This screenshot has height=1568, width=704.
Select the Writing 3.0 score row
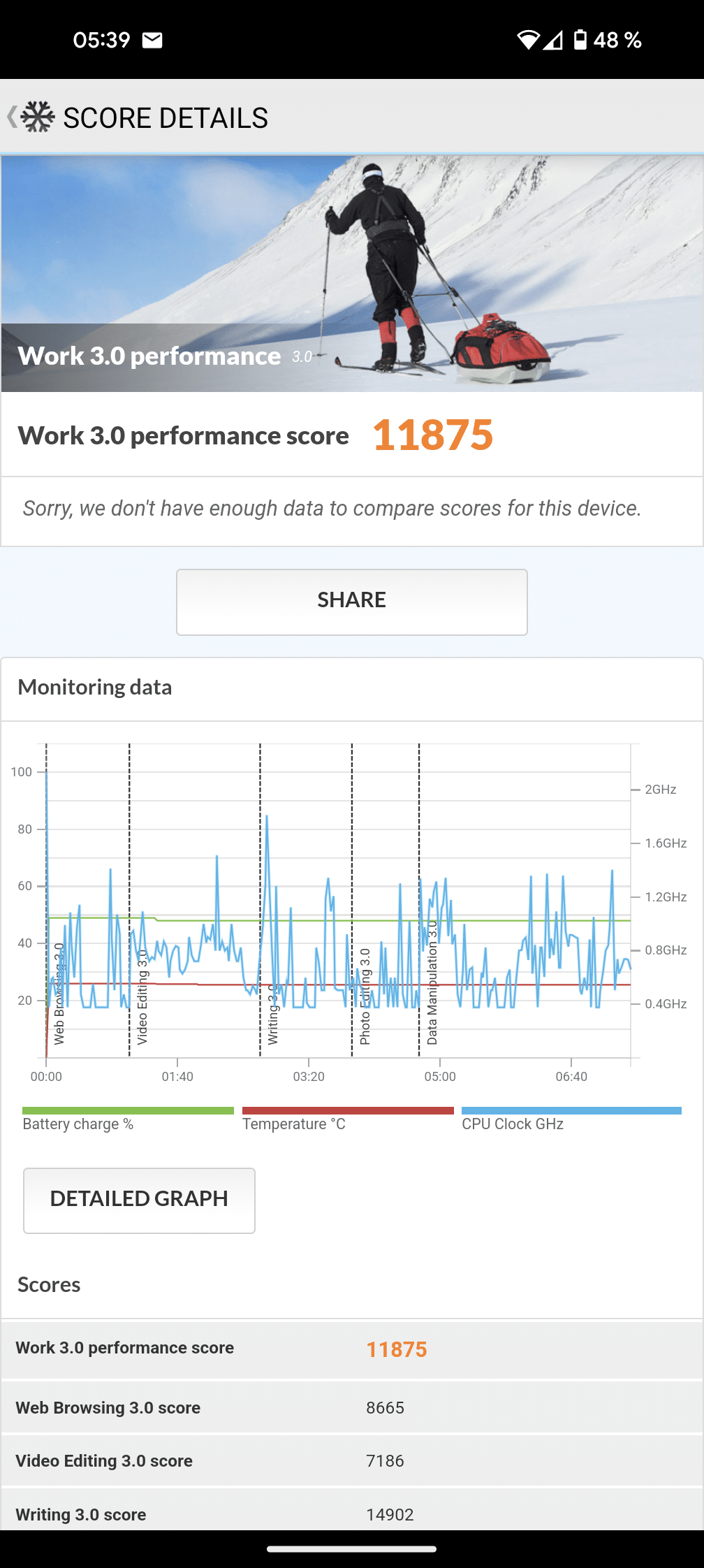(352, 1513)
